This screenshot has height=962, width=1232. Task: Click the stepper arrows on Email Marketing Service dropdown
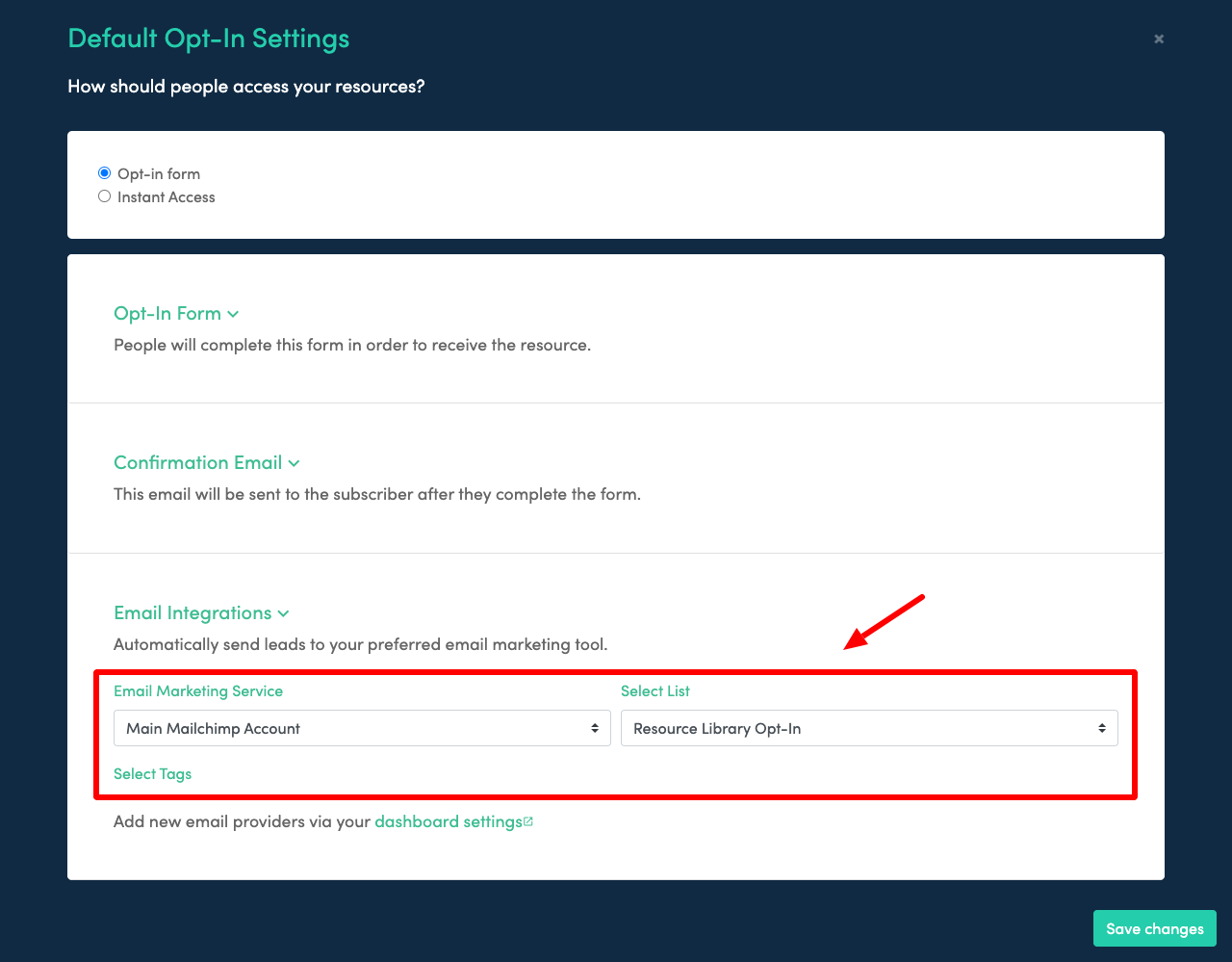point(594,728)
